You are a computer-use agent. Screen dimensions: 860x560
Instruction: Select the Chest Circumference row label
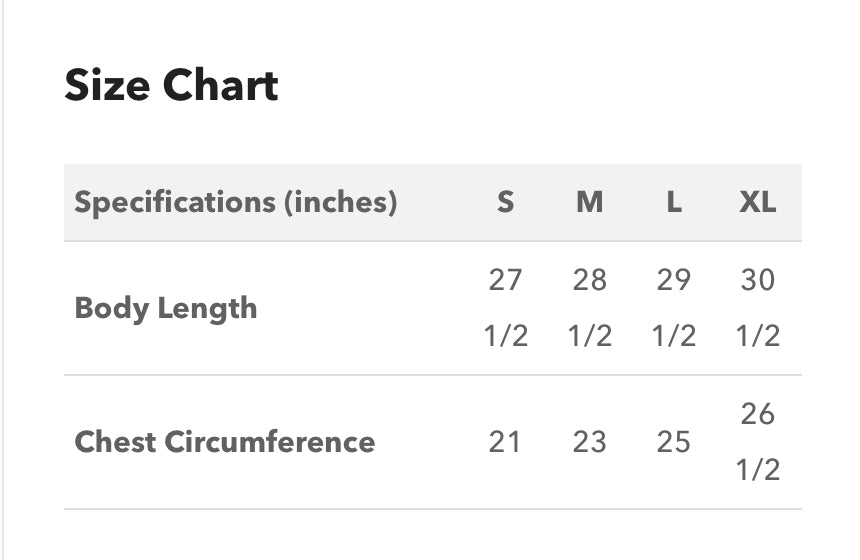[225, 441]
